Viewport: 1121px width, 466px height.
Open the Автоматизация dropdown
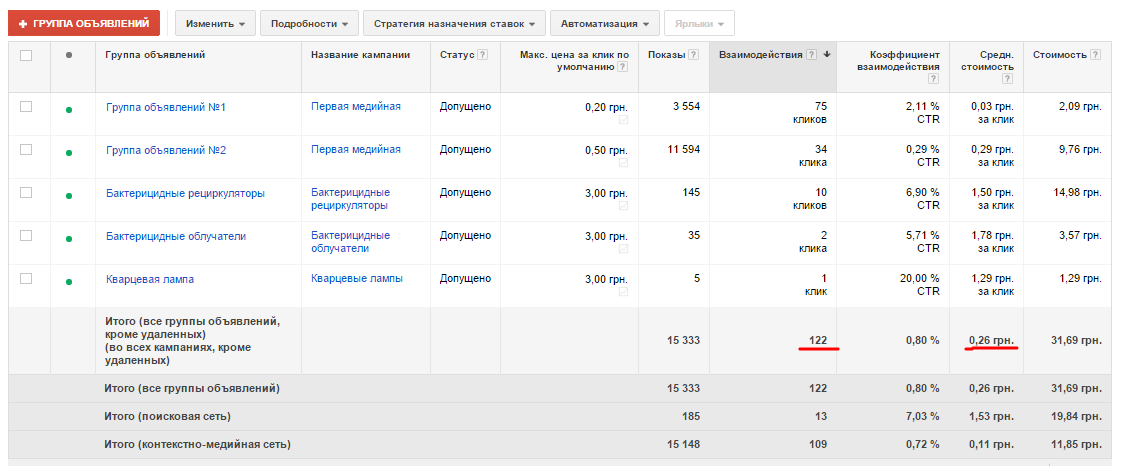click(605, 24)
